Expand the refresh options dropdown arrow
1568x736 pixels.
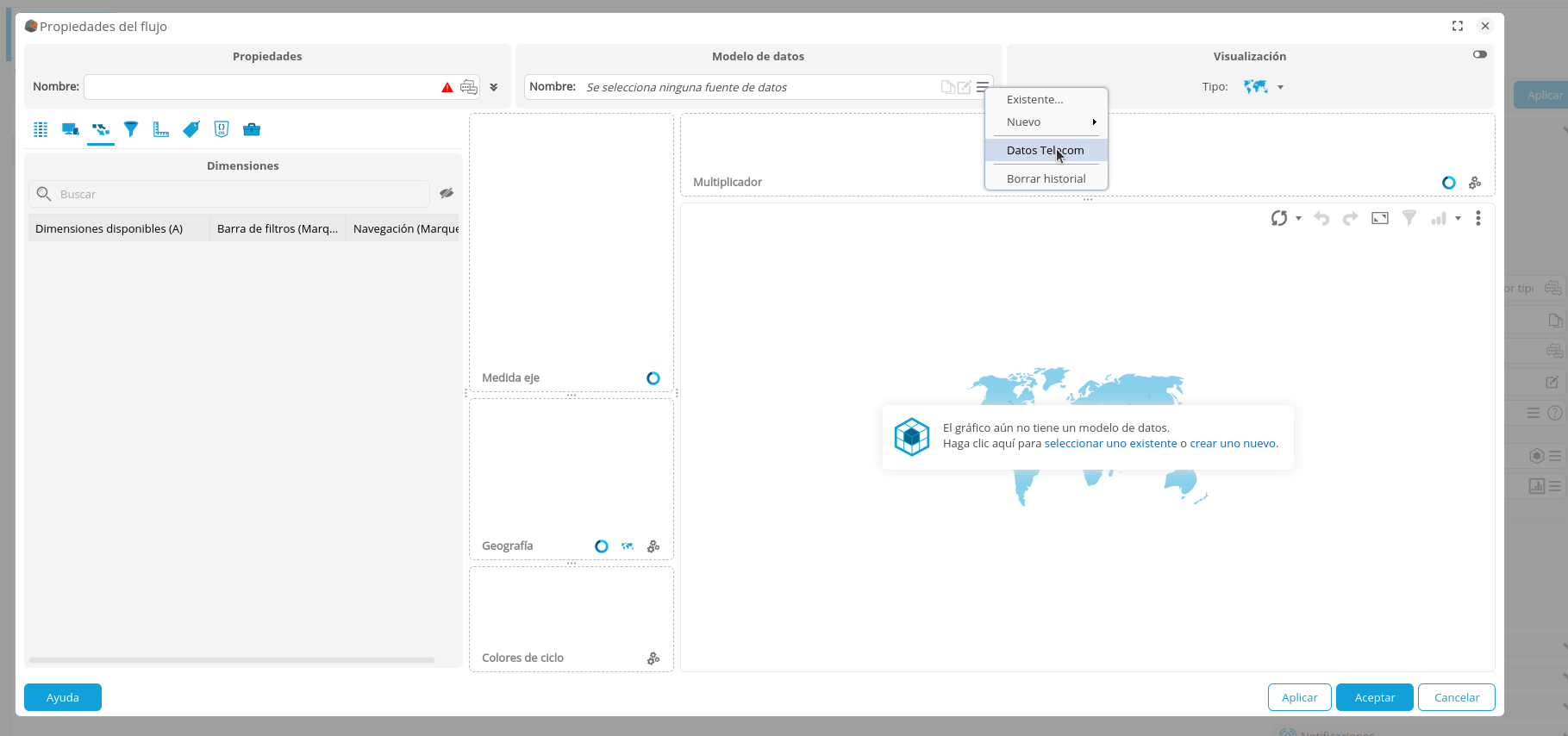point(1298,219)
